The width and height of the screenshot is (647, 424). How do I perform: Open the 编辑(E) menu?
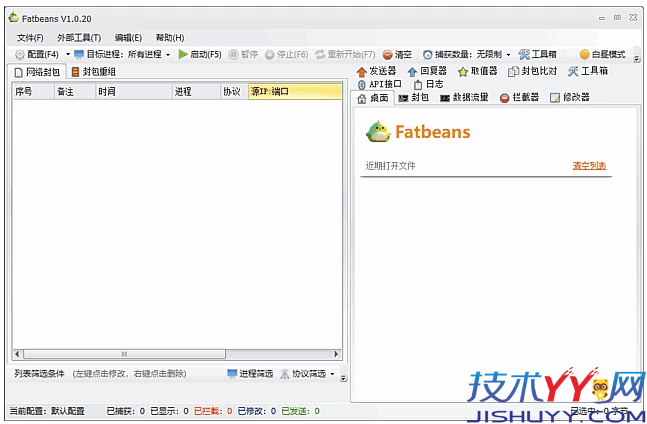click(128, 38)
